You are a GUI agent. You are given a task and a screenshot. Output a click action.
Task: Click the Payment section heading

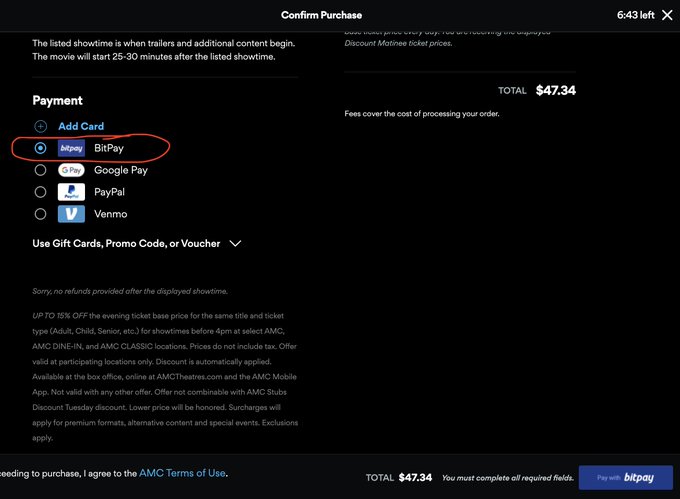coord(57,101)
